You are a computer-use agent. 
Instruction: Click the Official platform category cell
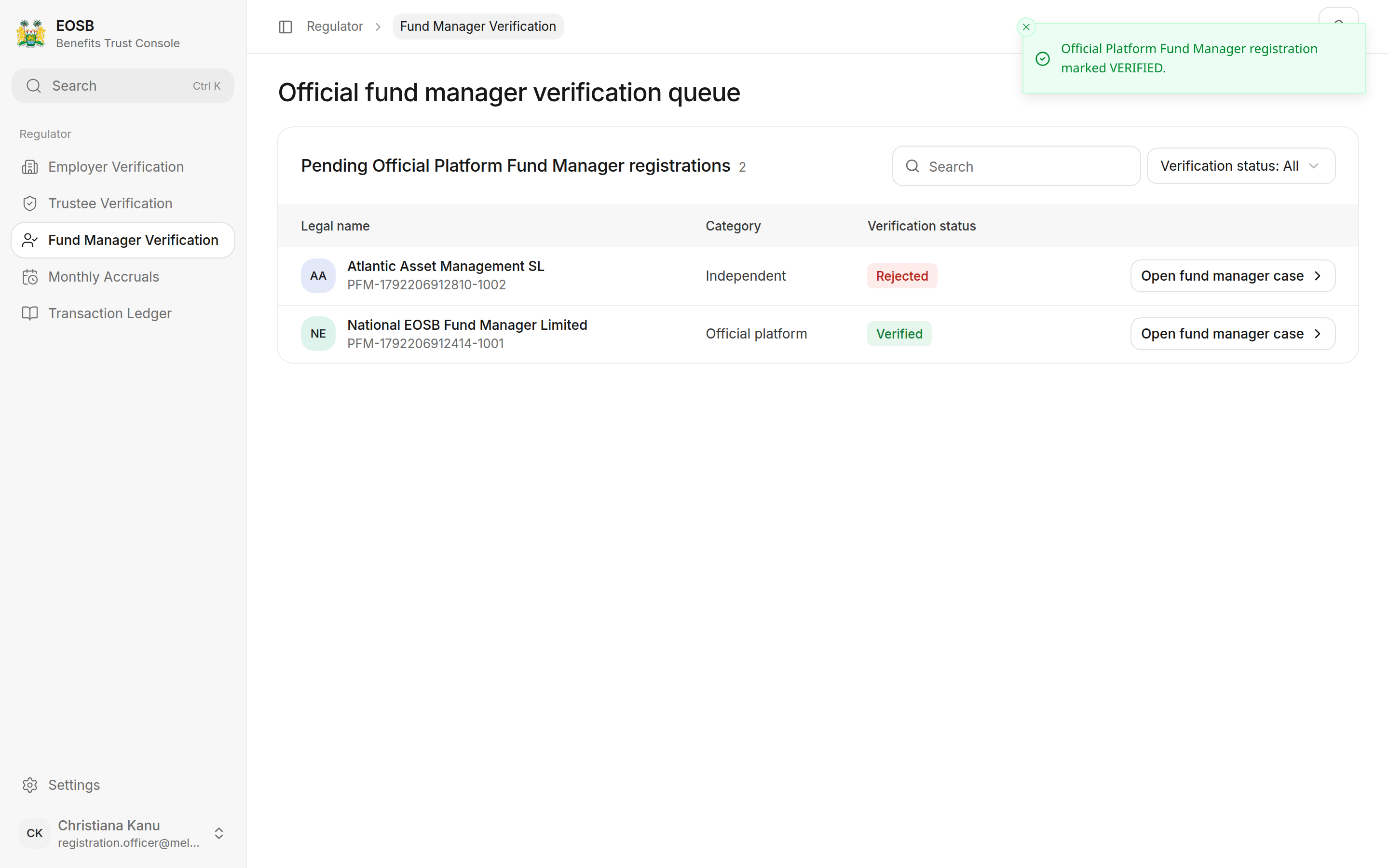coord(756,334)
